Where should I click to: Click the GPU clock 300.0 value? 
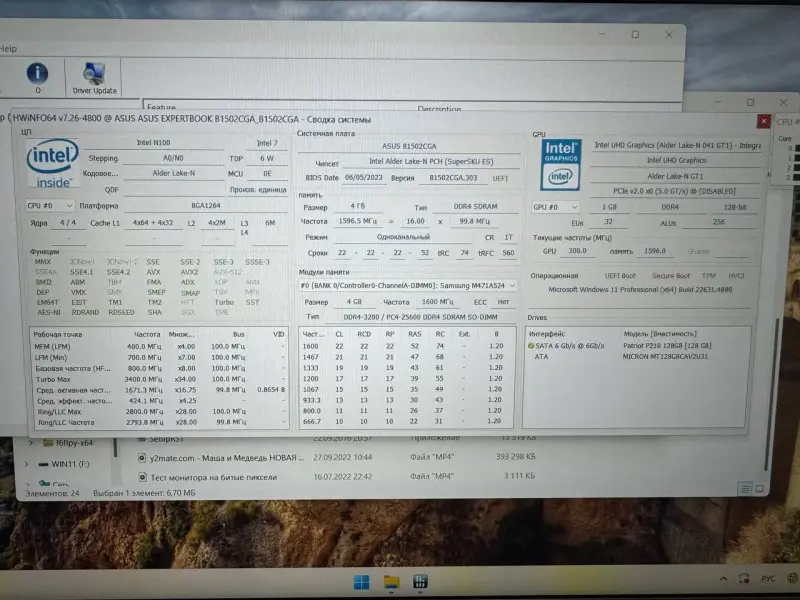coord(578,251)
